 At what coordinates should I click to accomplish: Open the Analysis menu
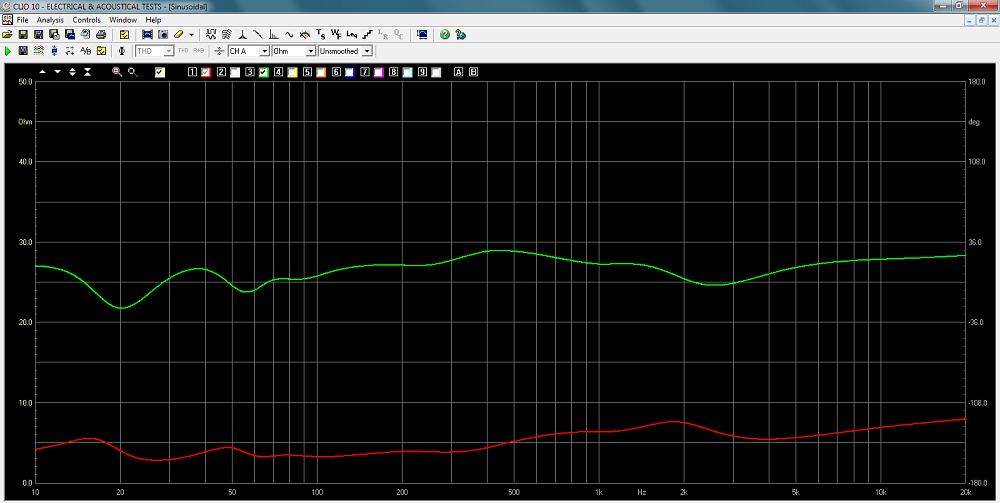click(50, 20)
